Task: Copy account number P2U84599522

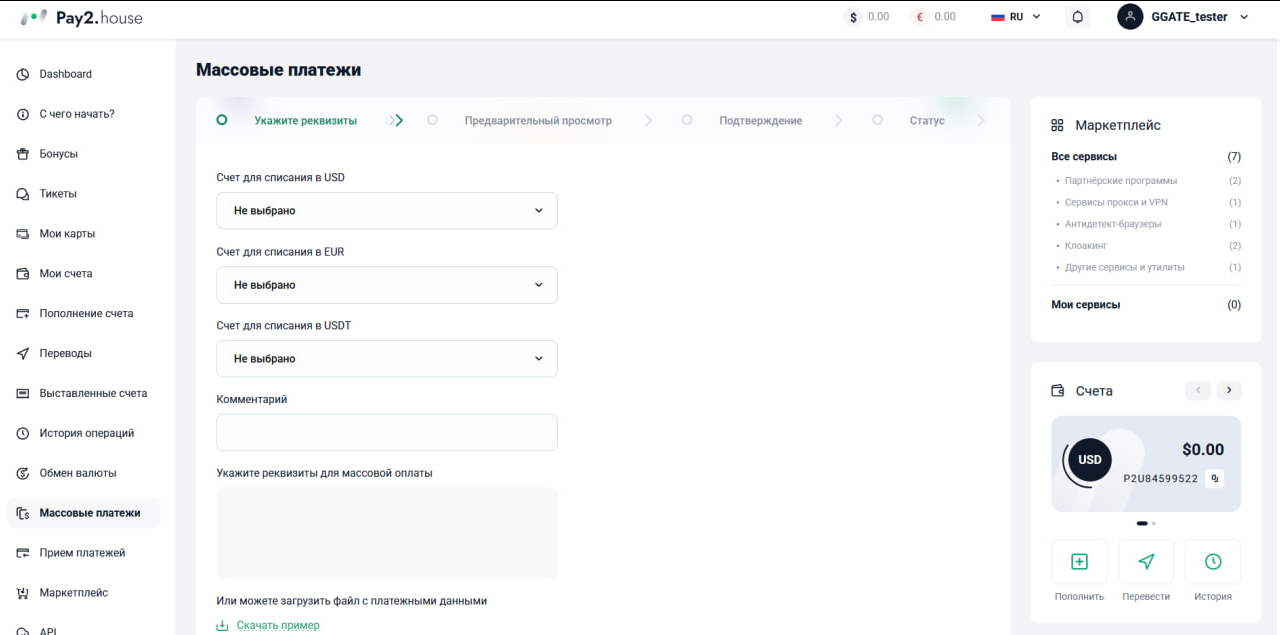Action: 1215,479
